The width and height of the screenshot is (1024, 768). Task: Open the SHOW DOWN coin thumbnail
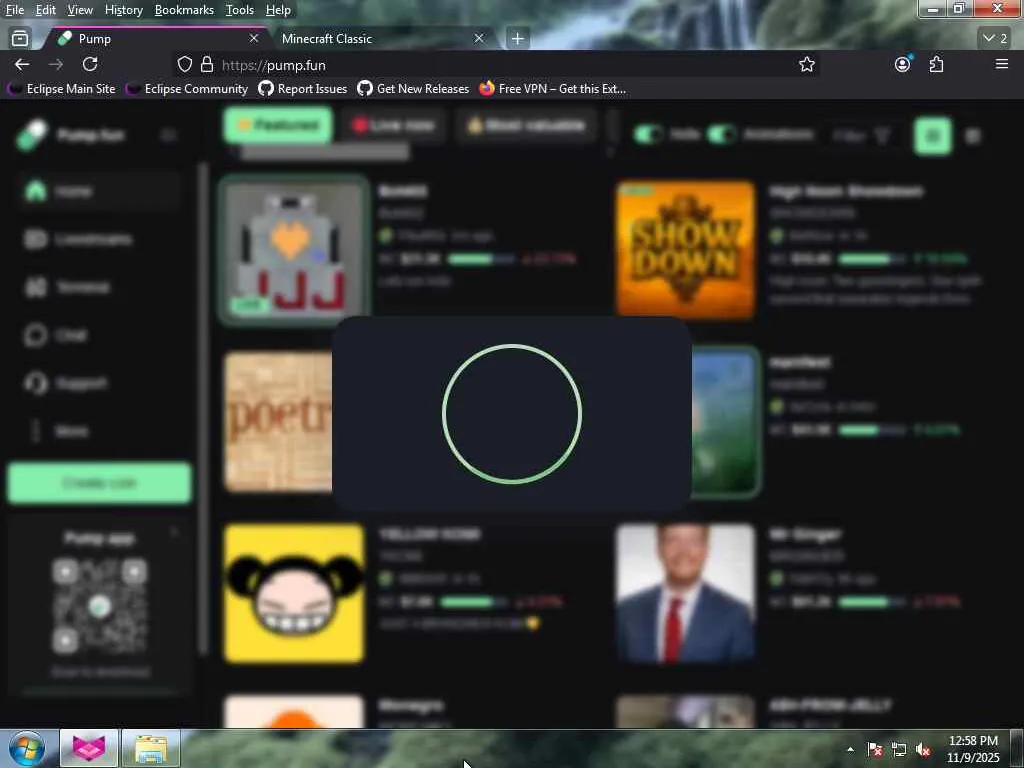(x=686, y=250)
